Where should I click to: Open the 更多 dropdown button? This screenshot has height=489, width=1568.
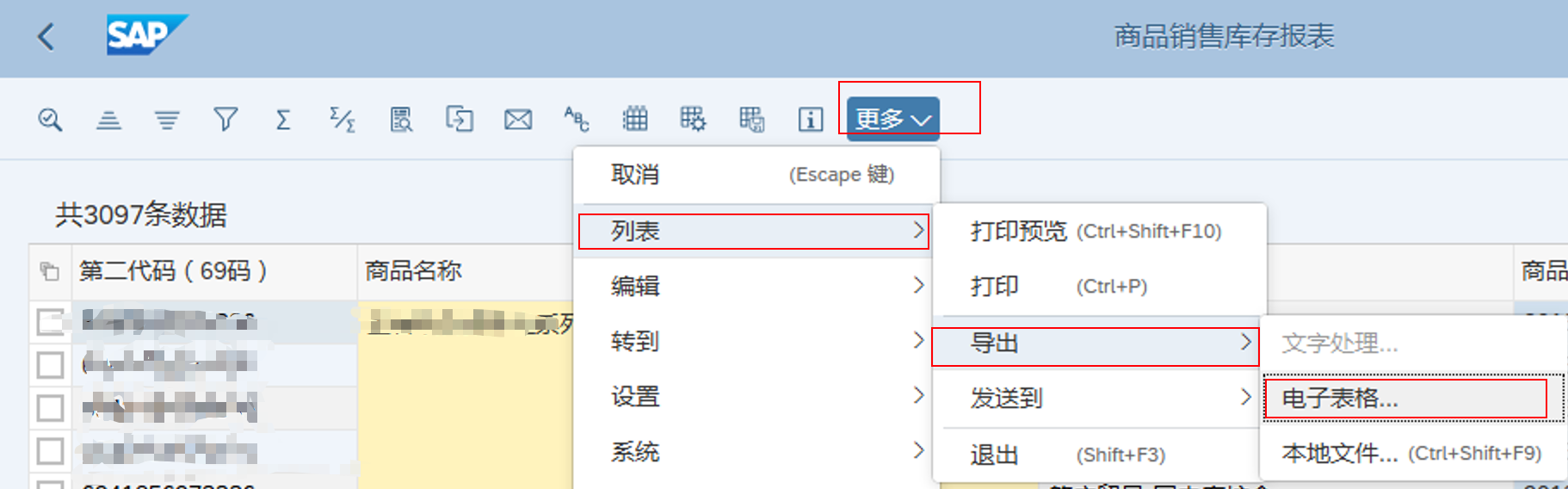tap(892, 119)
